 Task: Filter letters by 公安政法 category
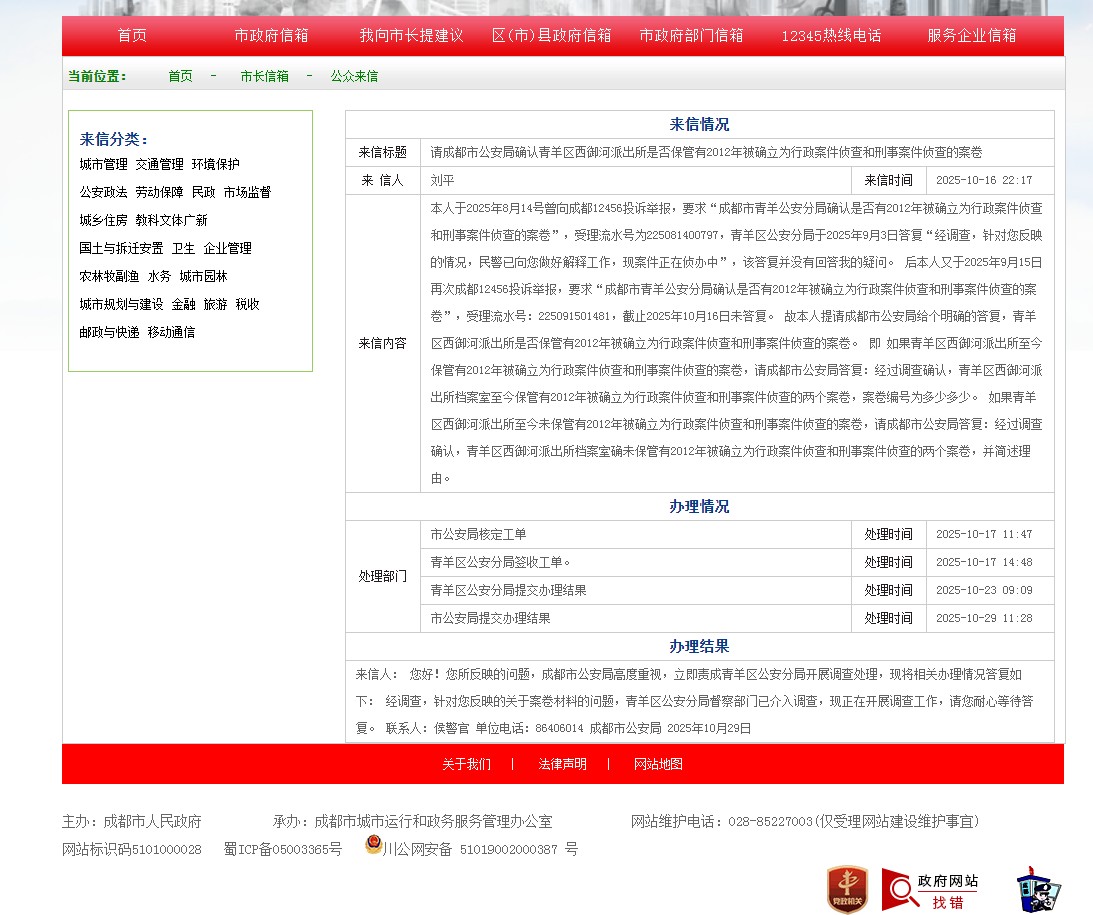pos(103,192)
